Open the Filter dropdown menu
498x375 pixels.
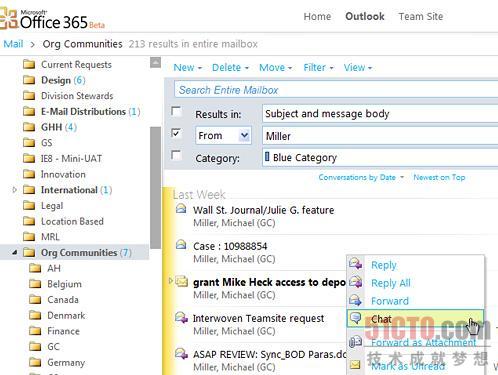click(x=318, y=68)
